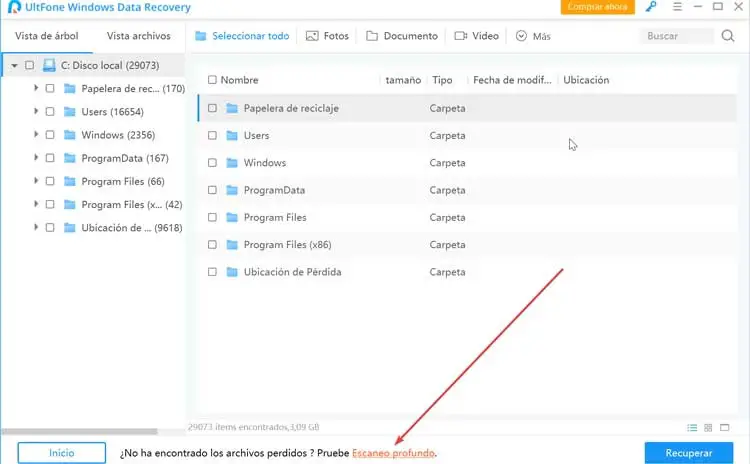Screen dimensions: 750x464
Task: Open the hamburger menu icon
Action: pos(677,7)
